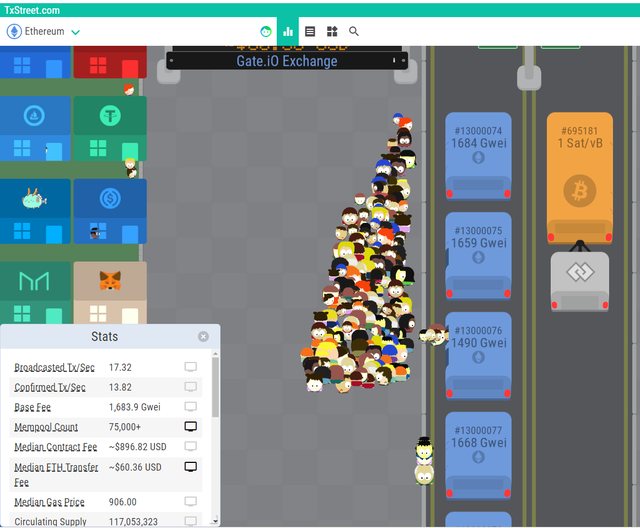Click the Tether house building
640x528 pixels.
pos(110,129)
